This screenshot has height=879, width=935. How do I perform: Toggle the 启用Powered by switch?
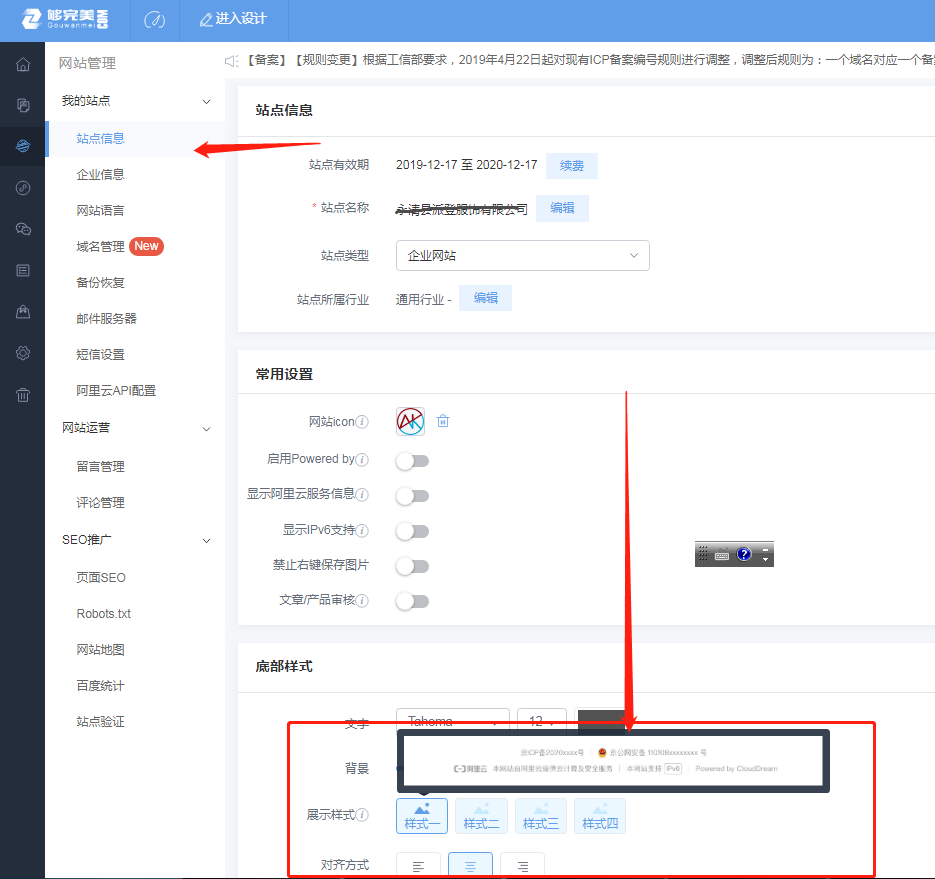[412, 461]
